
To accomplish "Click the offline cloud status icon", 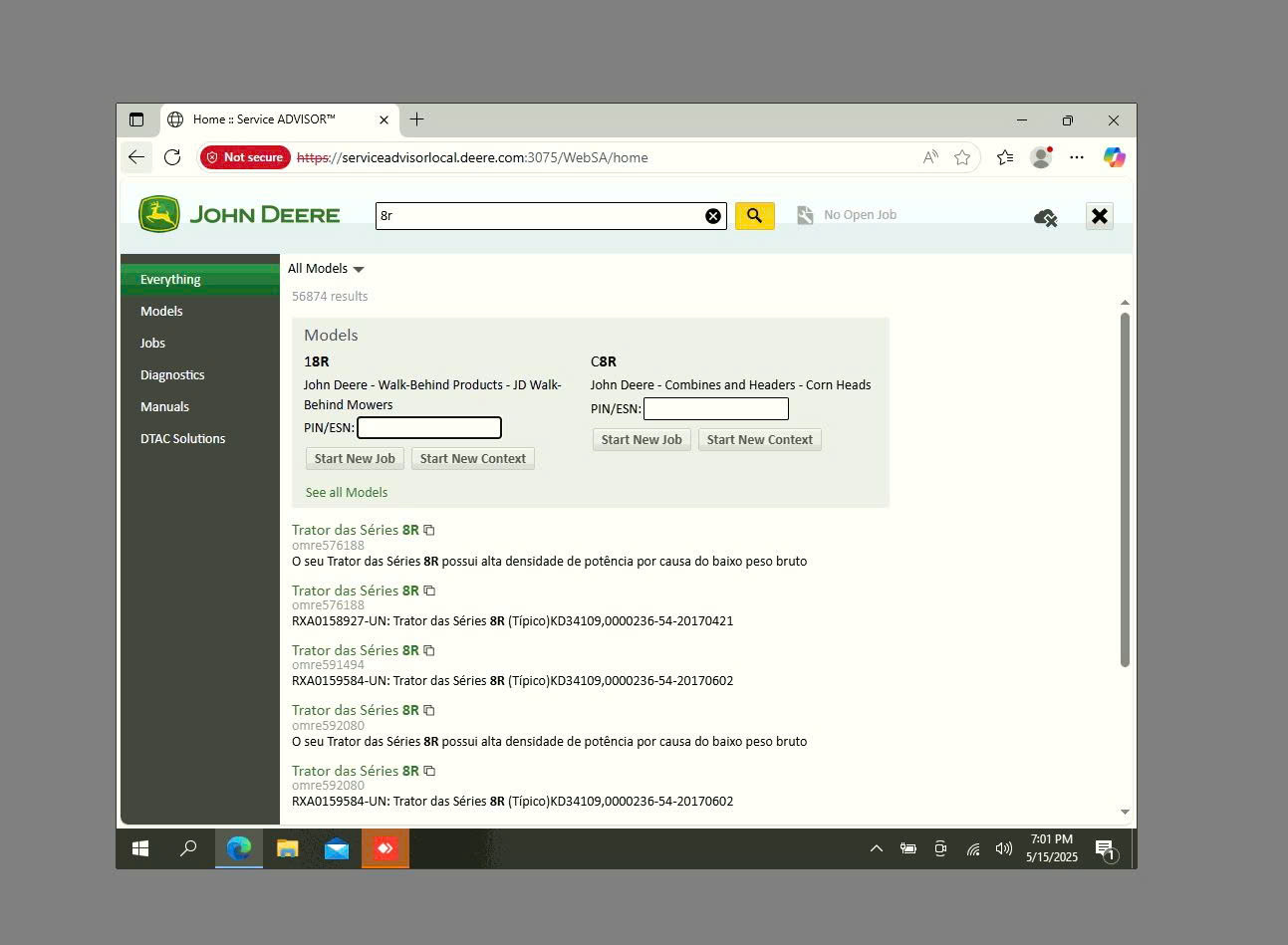I will (x=1045, y=217).
